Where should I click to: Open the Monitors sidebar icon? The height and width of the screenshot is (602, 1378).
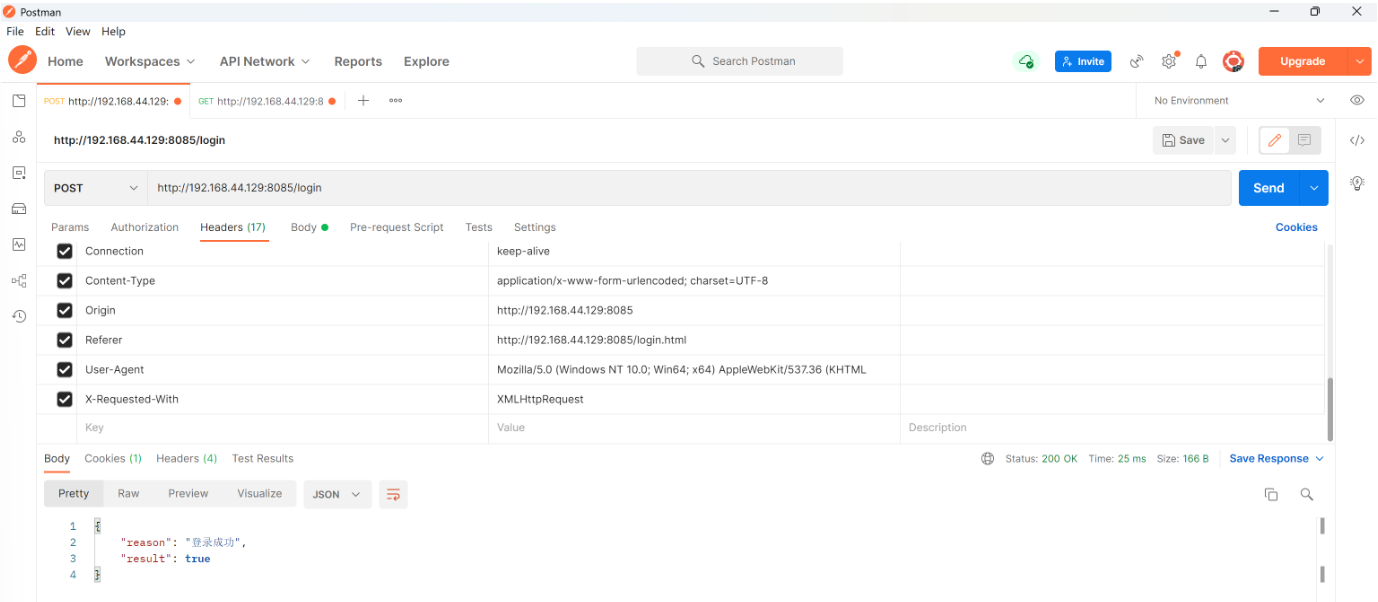pyautogui.click(x=19, y=244)
